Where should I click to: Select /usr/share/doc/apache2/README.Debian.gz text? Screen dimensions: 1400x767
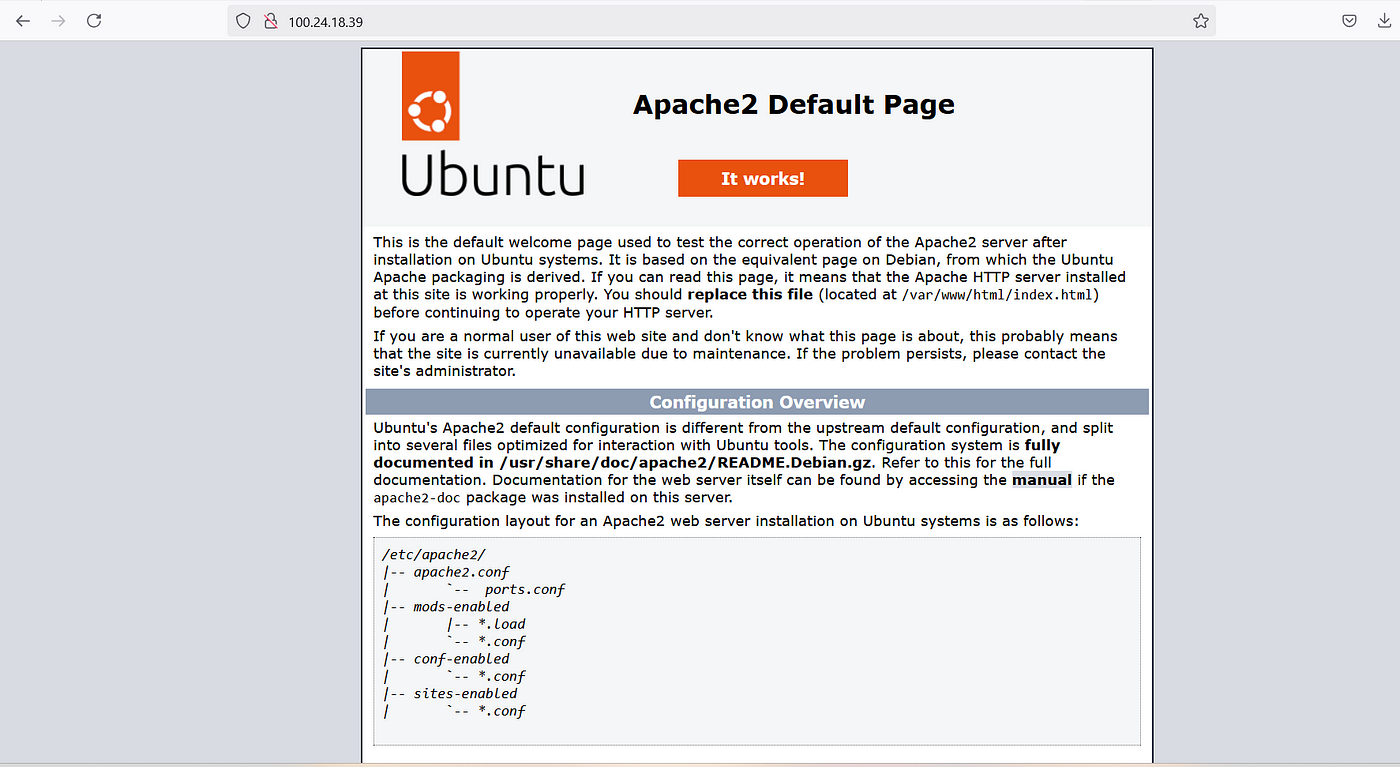(687, 463)
